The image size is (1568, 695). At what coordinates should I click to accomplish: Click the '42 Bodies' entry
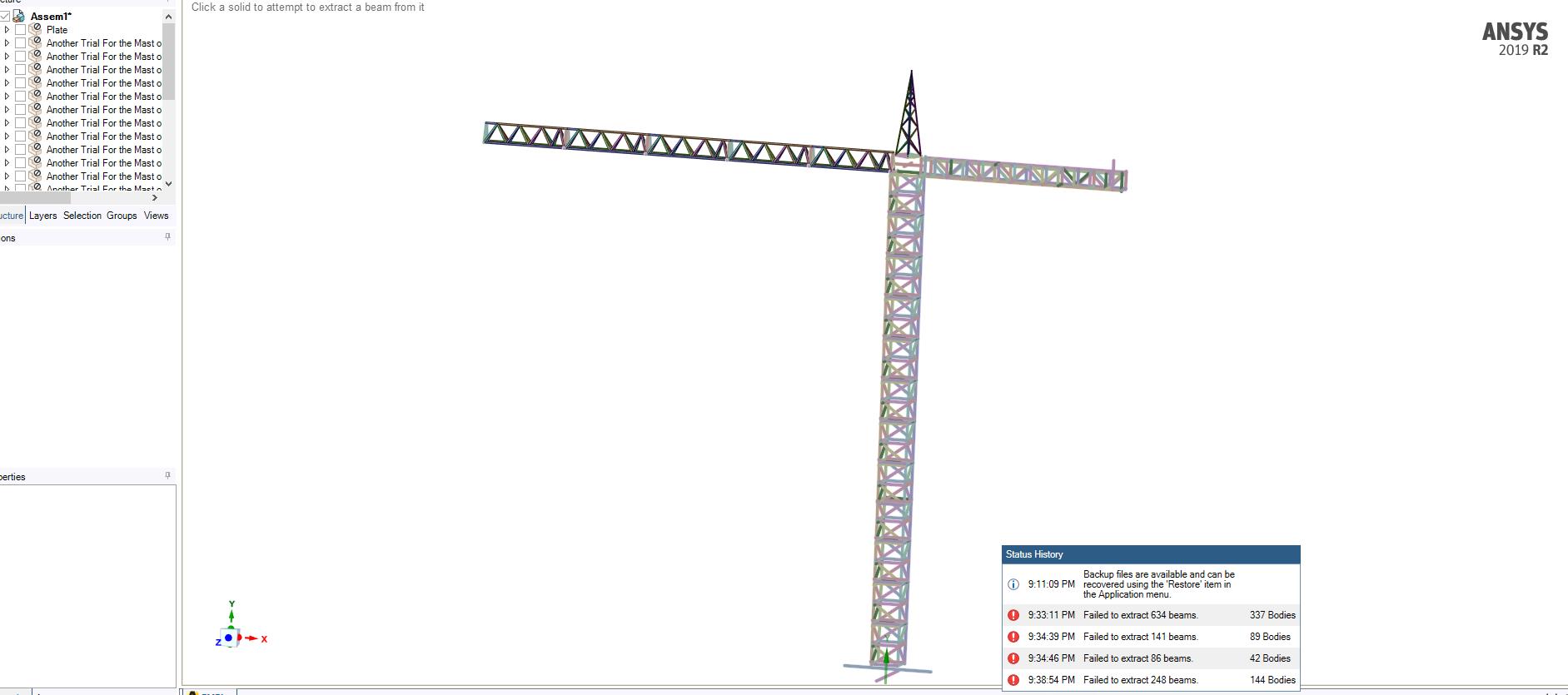click(x=1270, y=658)
